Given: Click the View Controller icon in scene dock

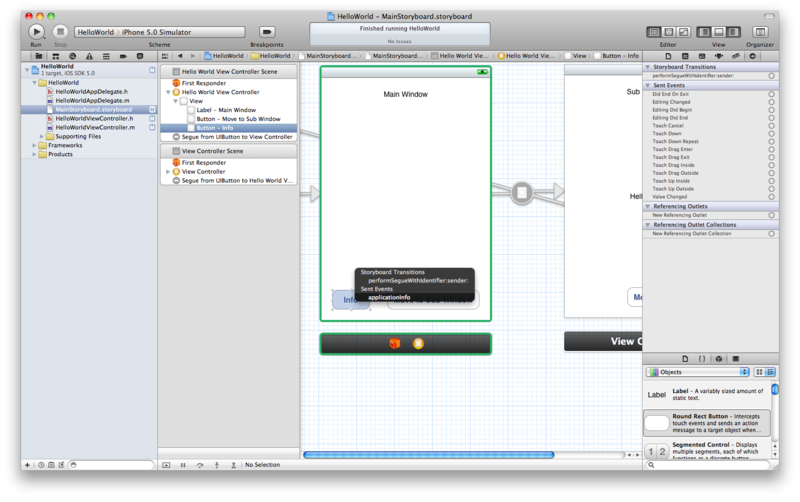Looking at the screenshot, I should pos(418,344).
